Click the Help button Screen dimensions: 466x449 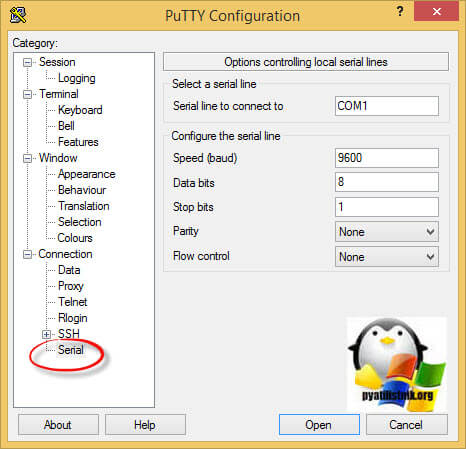(x=145, y=425)
